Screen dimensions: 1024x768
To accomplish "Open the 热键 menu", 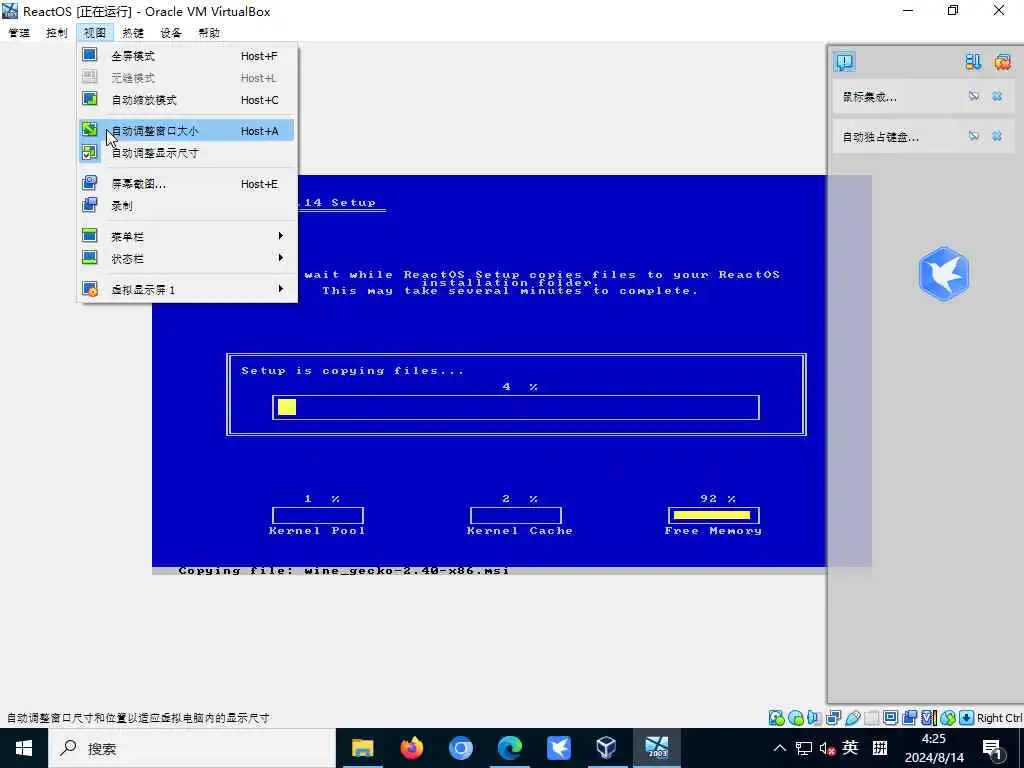I will [133, 33].
